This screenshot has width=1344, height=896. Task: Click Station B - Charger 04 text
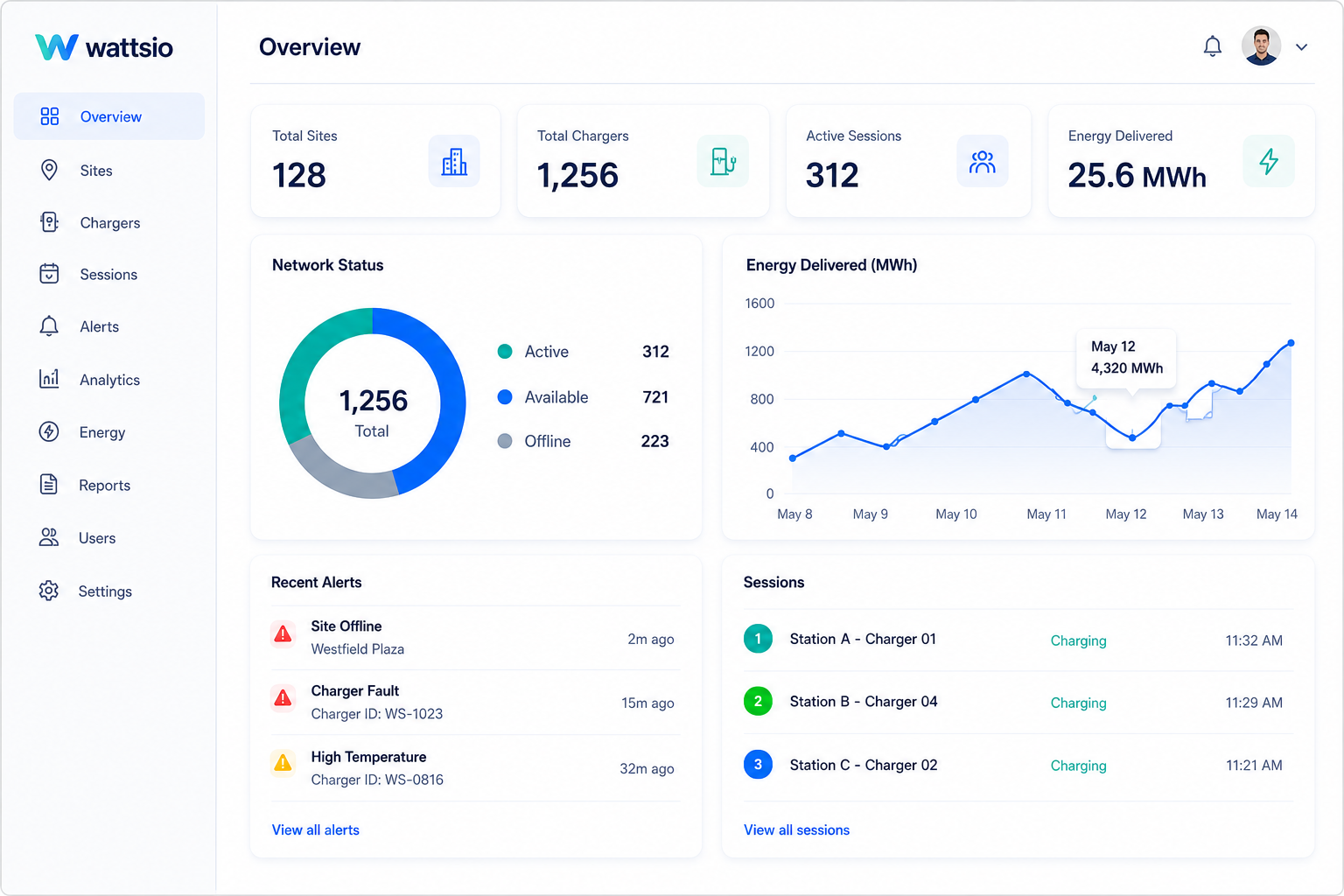(x=864, y=702)
